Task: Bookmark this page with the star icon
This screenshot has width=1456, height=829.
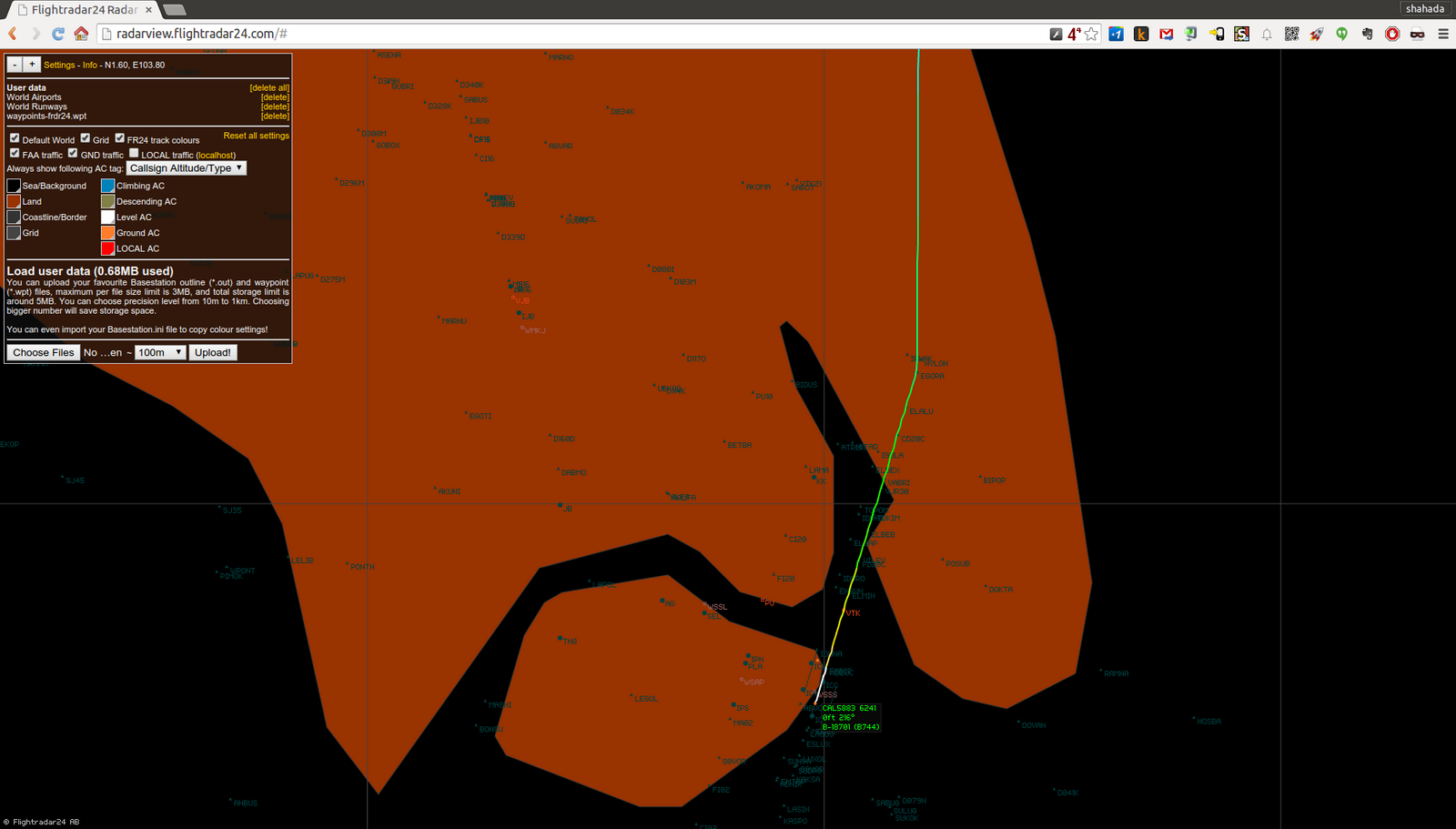Action: pyautogui.click(x=1091, y=34)
